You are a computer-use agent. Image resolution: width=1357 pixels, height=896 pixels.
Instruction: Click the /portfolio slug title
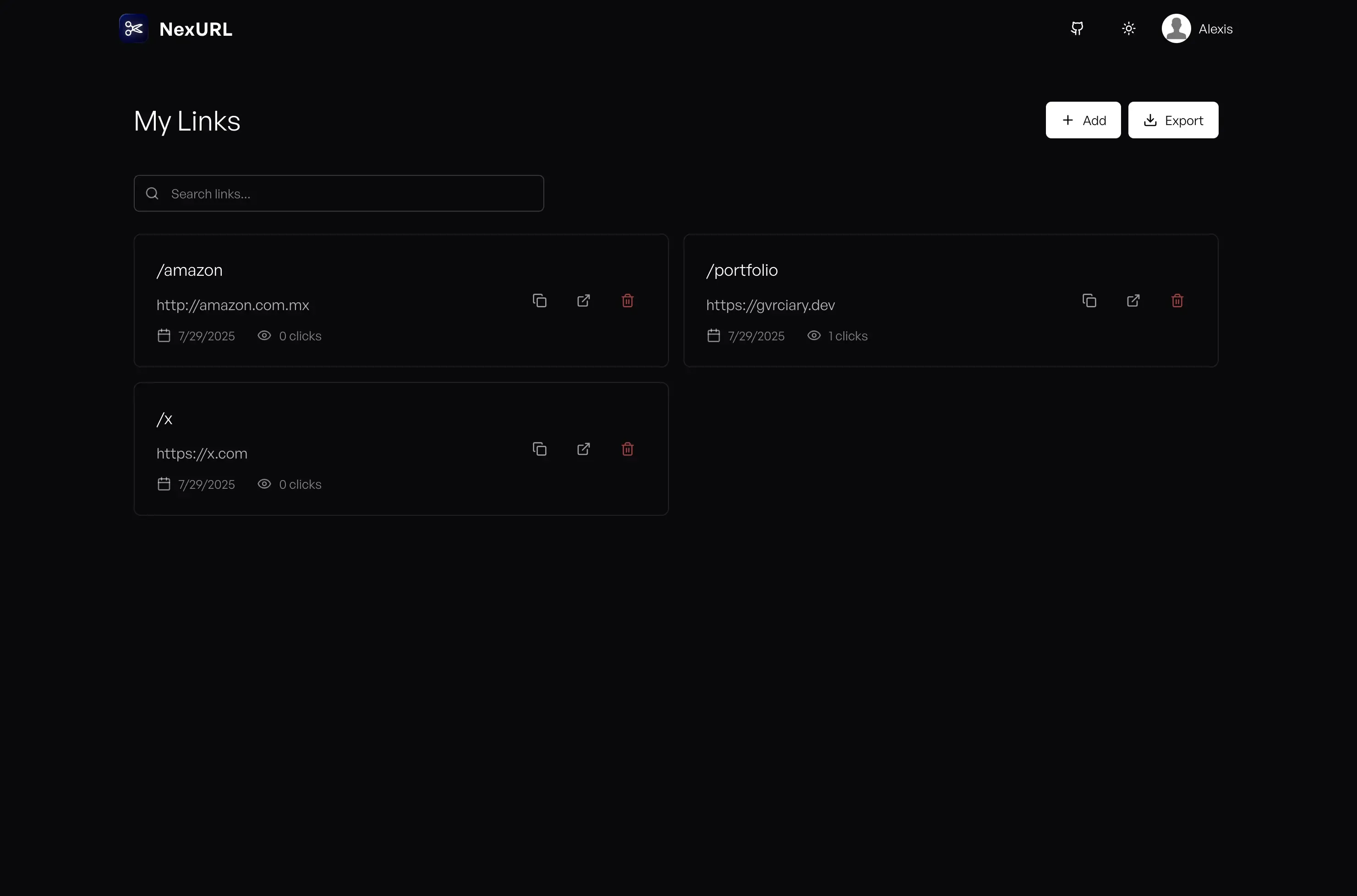click(742, 270)
